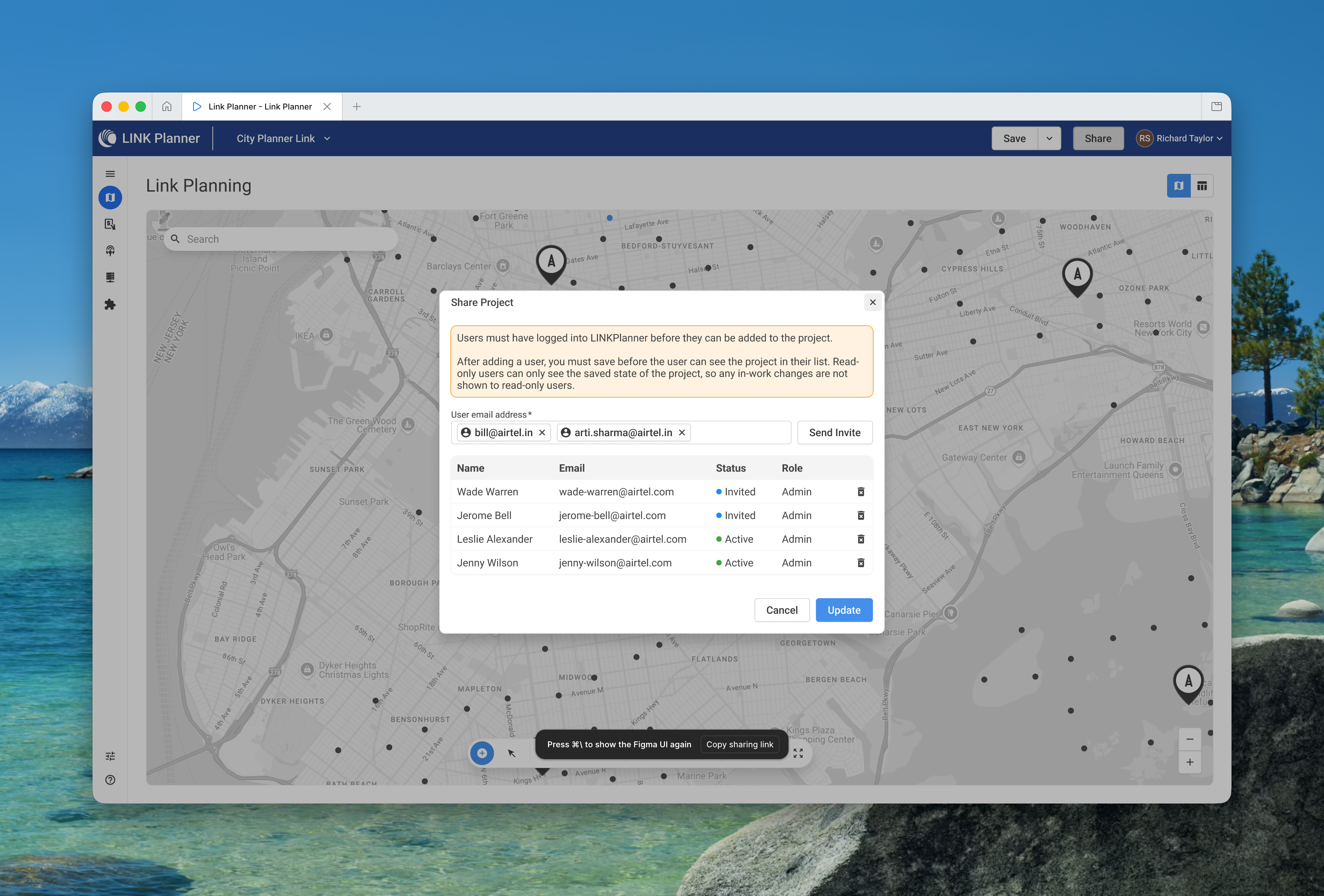This screenshot has width=1324, height=896.
Task: Click the fullscreen expand icon in the bottom toolbar
Action: tap(798, 753)
